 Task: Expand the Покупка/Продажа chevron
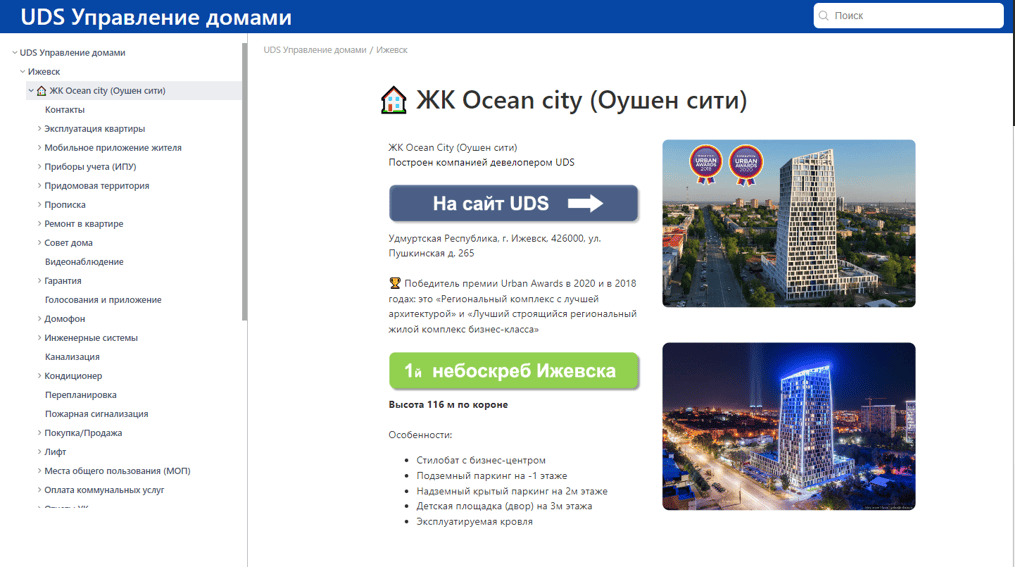(39, 433)
